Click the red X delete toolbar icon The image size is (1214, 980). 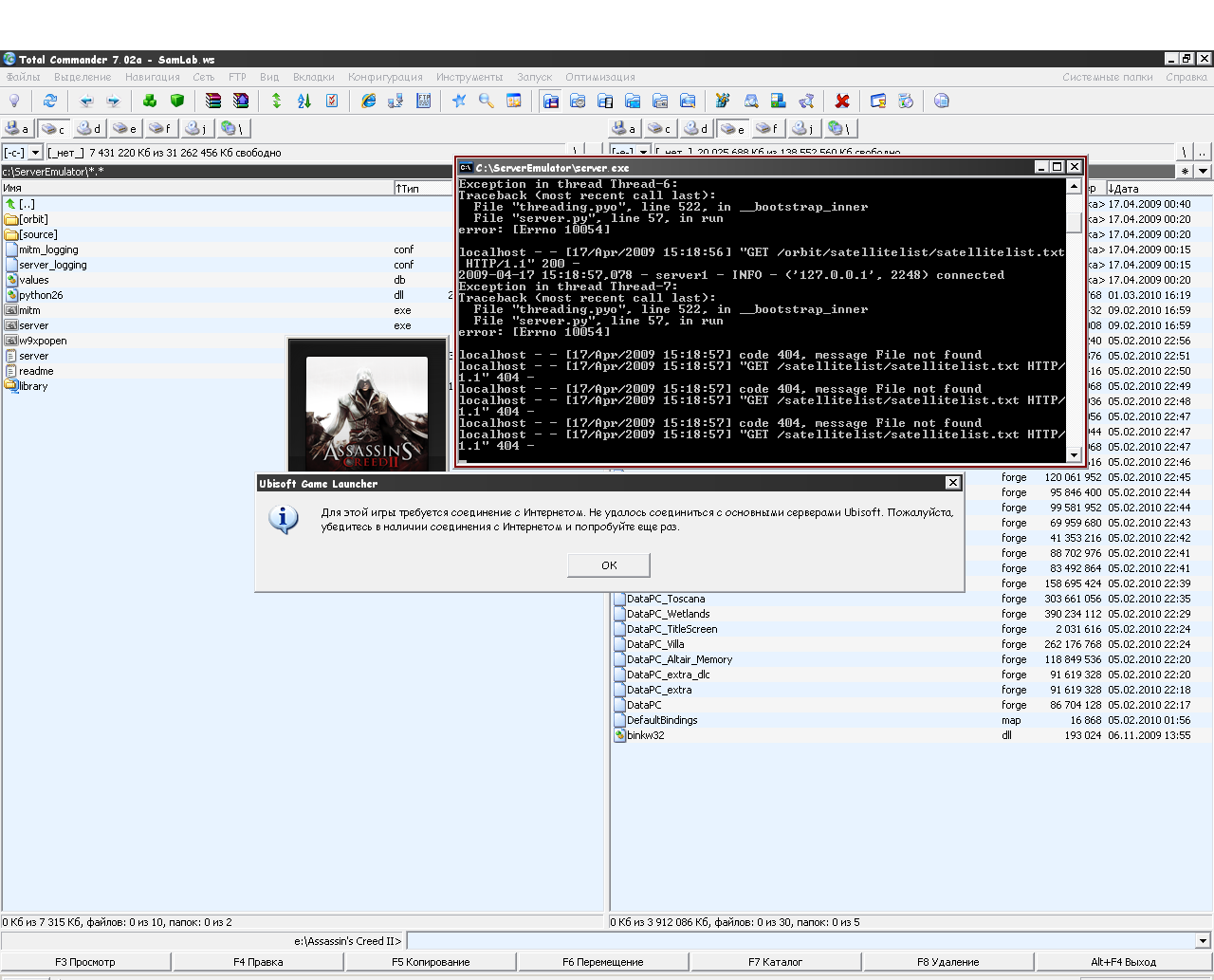click(842, 101)
